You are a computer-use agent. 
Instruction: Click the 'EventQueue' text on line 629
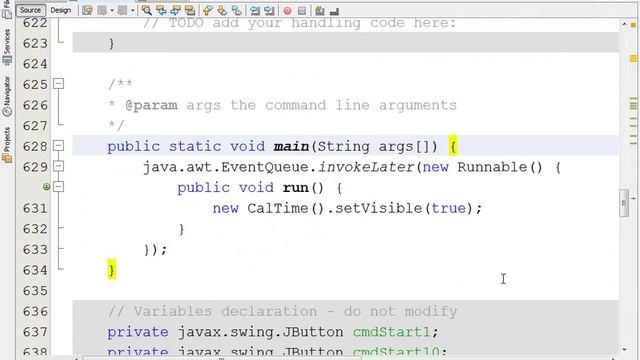(x=265, y=167)
